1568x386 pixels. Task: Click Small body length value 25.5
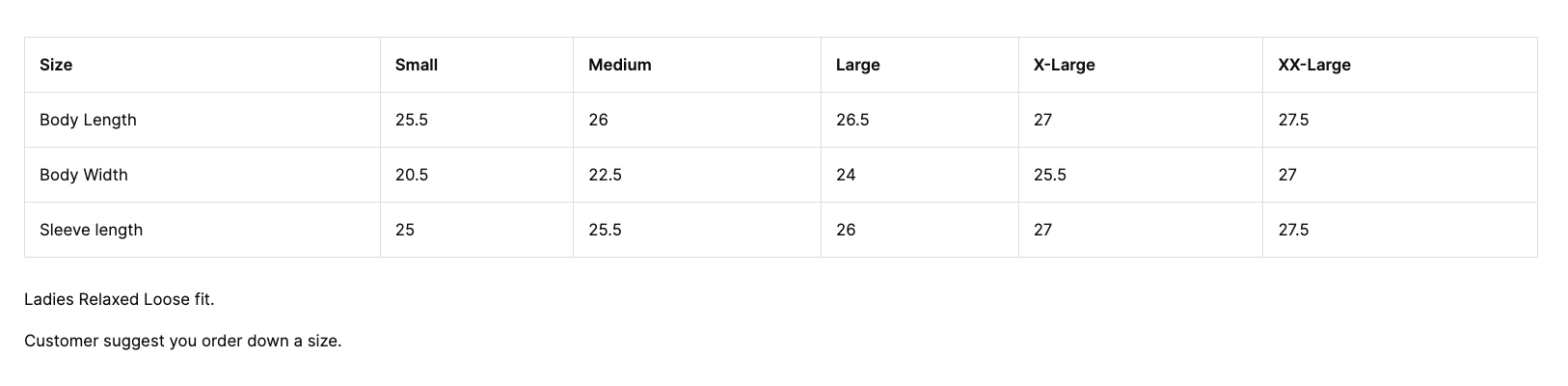412,120
